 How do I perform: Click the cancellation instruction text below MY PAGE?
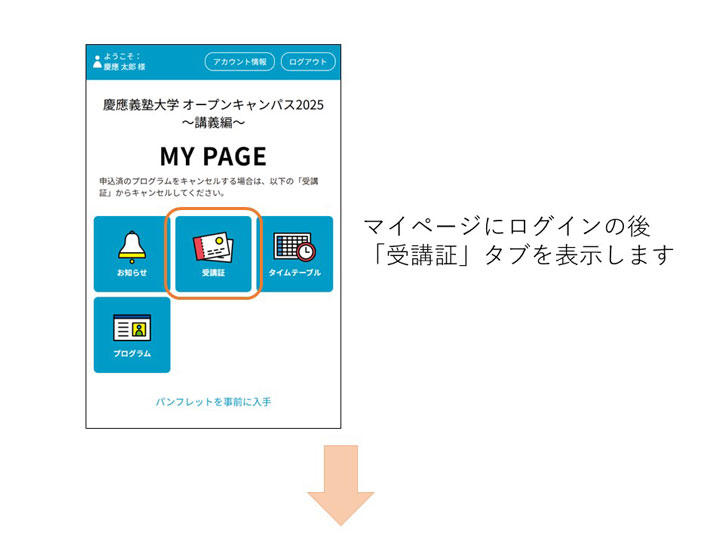(213, 186)
